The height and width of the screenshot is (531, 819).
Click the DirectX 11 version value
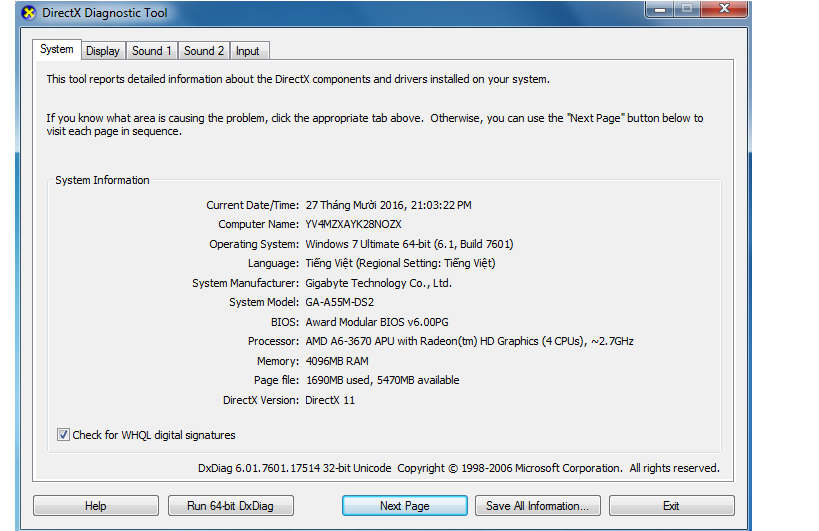(x=330, y=400)
